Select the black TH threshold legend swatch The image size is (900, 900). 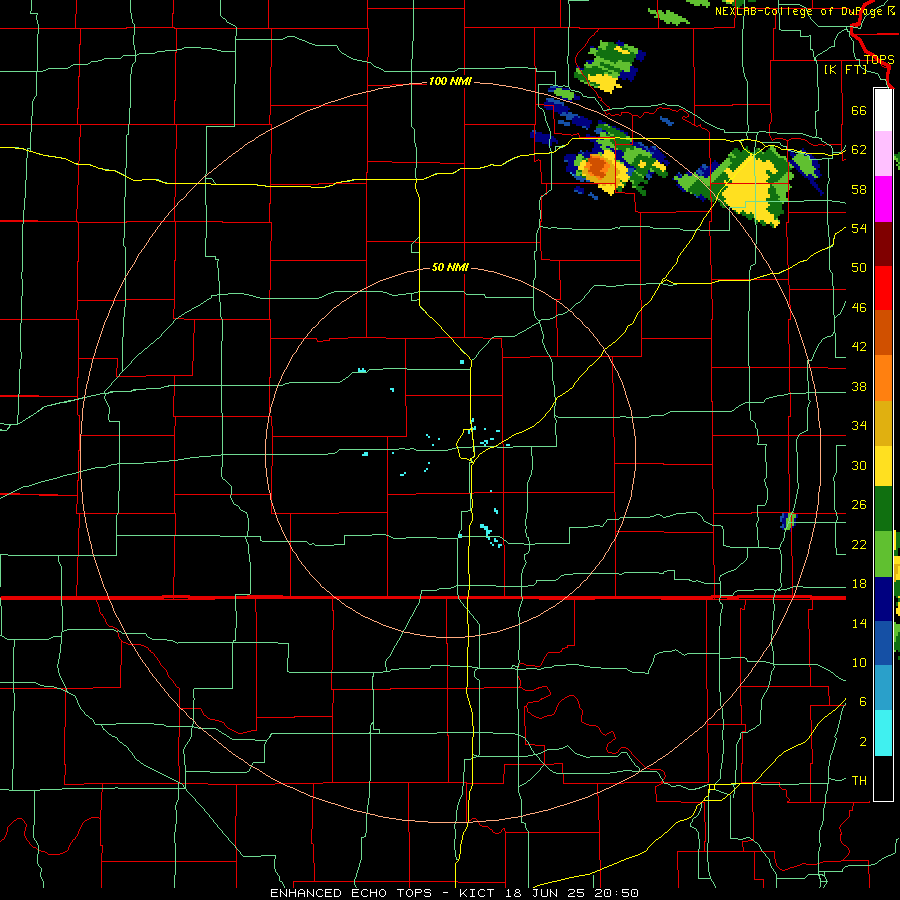tap(883, 778)
